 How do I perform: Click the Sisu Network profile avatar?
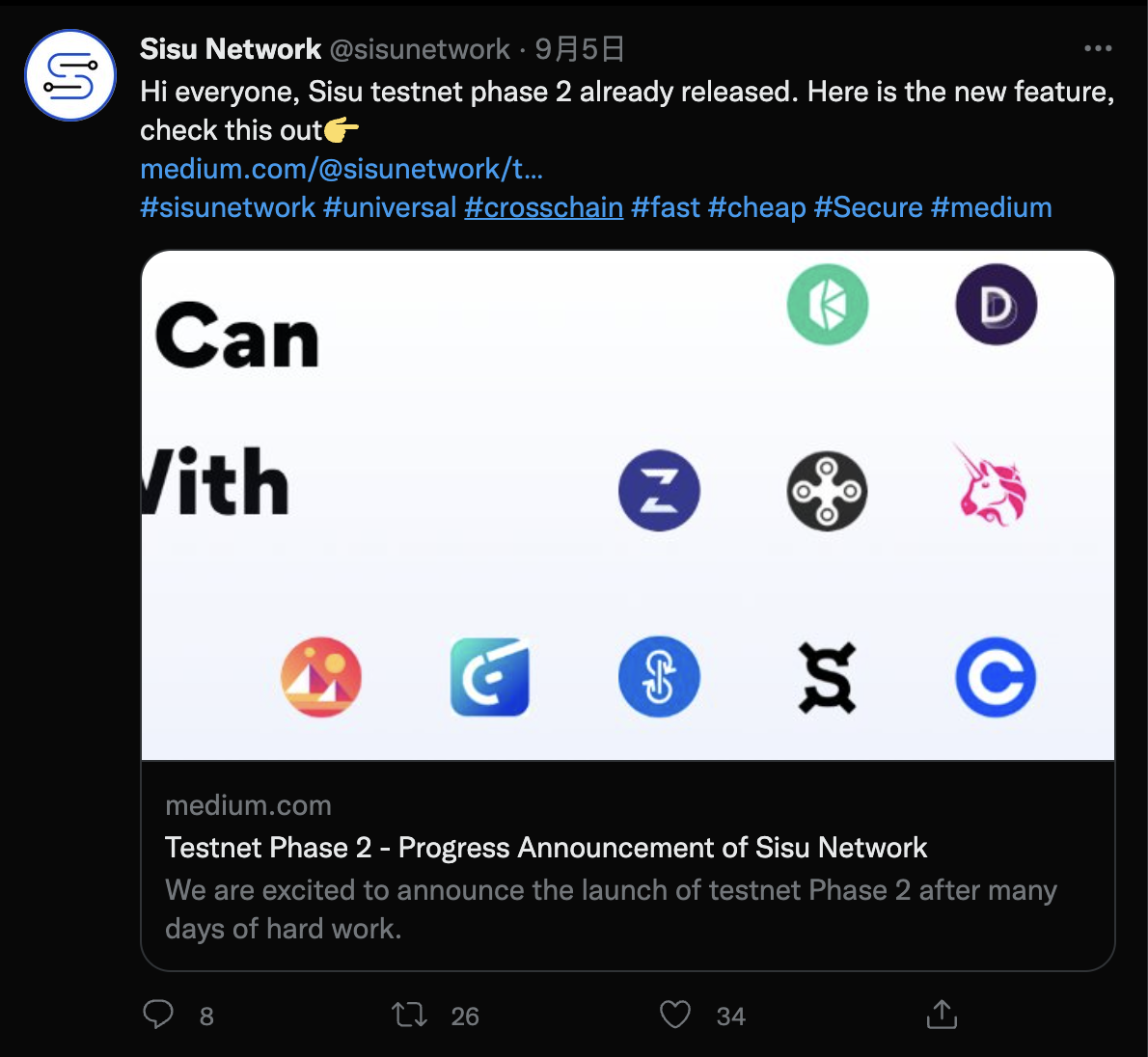[x=70, y=75]
